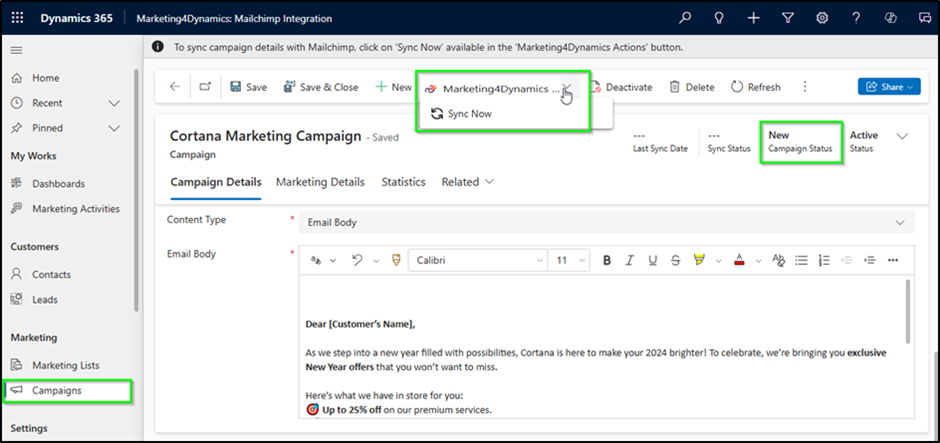
Task: Click inside the email body text area
Action: [602, 347]
